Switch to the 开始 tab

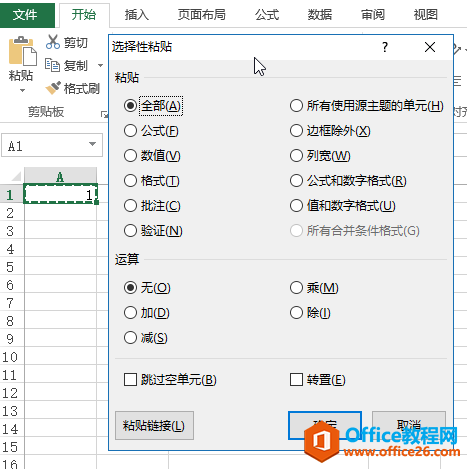pos(84,15)
